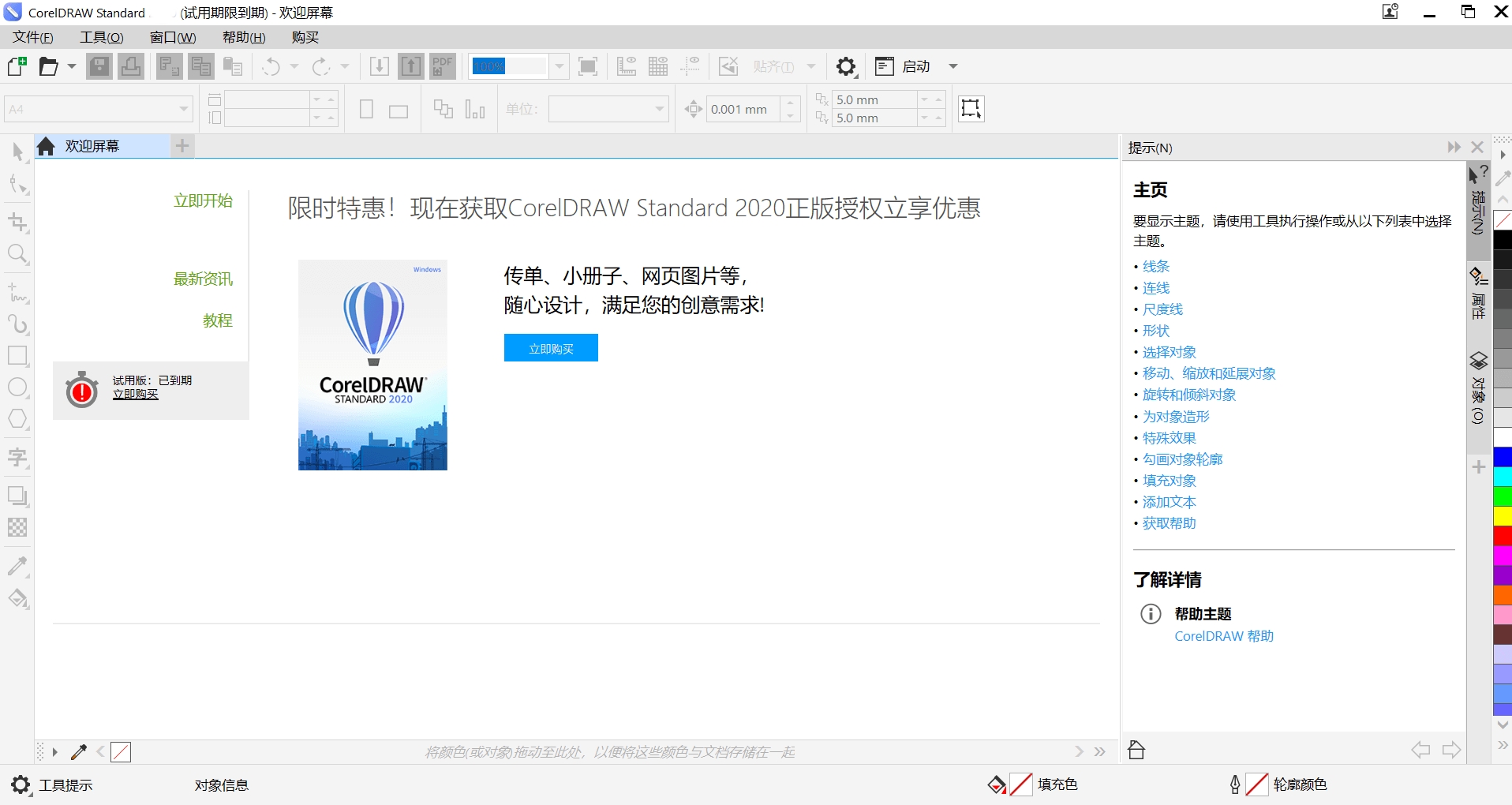Select the Ellipse tool
This screenshot has height=805, width=1512.
pos(17,388)
